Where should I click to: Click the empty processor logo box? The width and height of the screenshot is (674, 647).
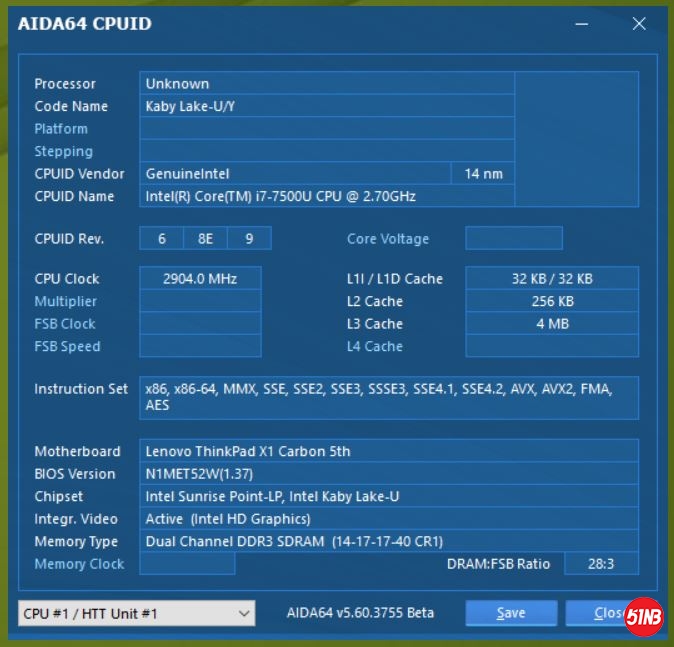point(576,139)
